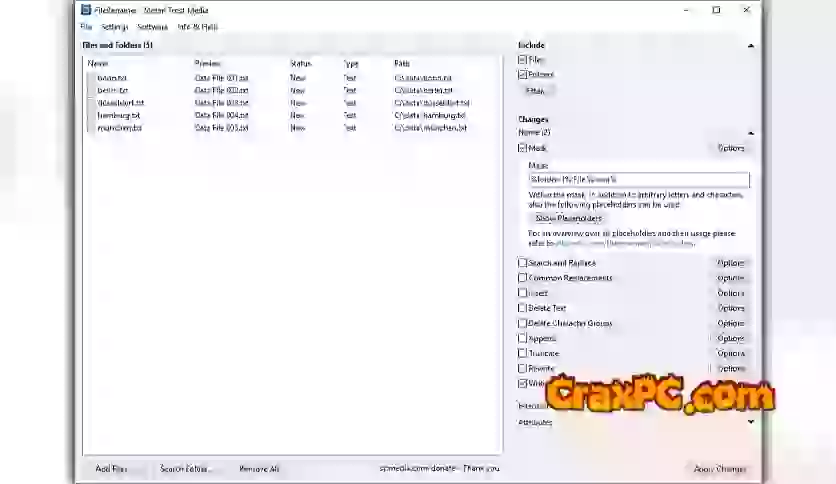Click the Search Folder button

tap(185, 469)
